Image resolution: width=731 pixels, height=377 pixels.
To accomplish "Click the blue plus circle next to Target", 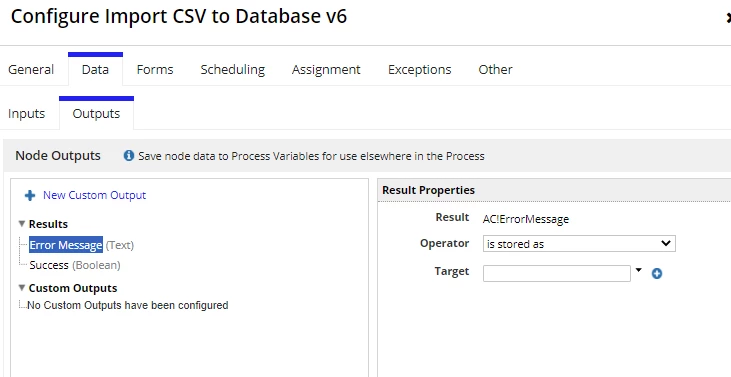I will (657, 274).
